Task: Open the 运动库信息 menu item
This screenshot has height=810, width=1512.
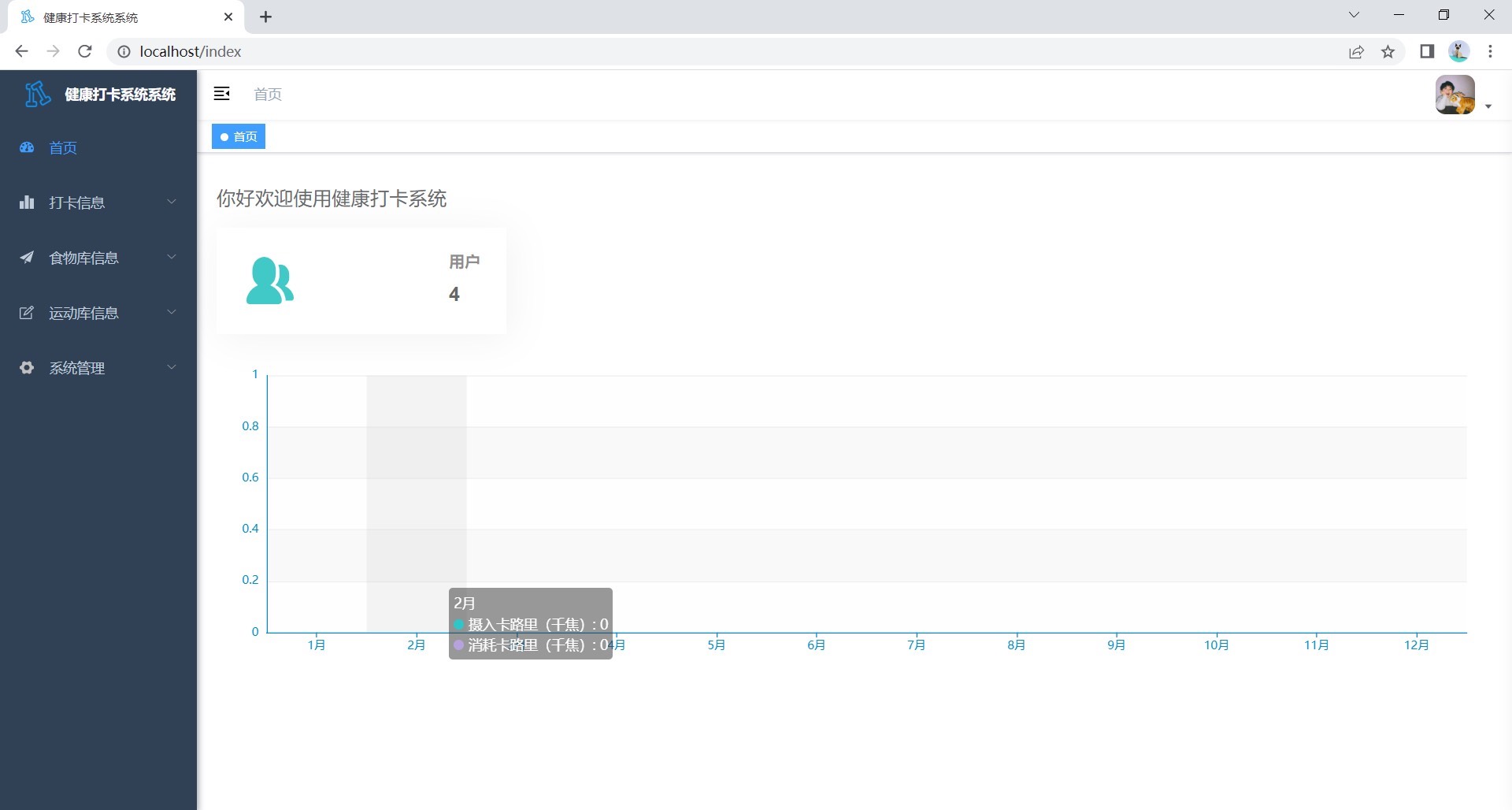Action: coord(98,313)
